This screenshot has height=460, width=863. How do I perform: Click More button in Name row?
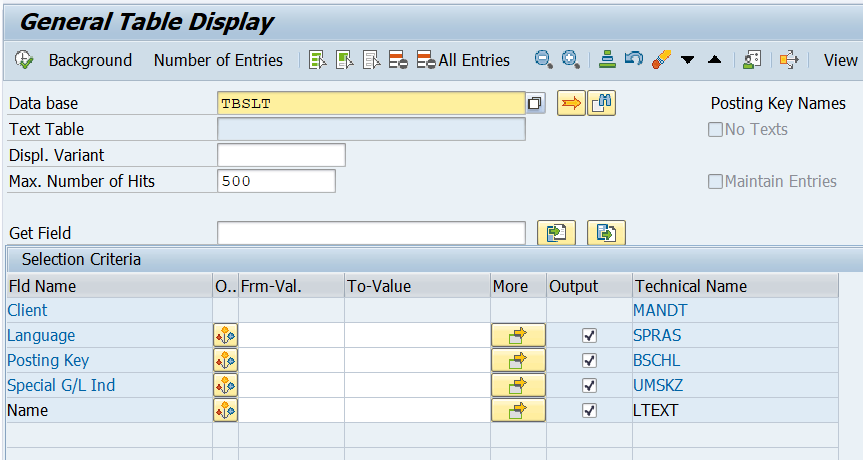tap(518, 410)
